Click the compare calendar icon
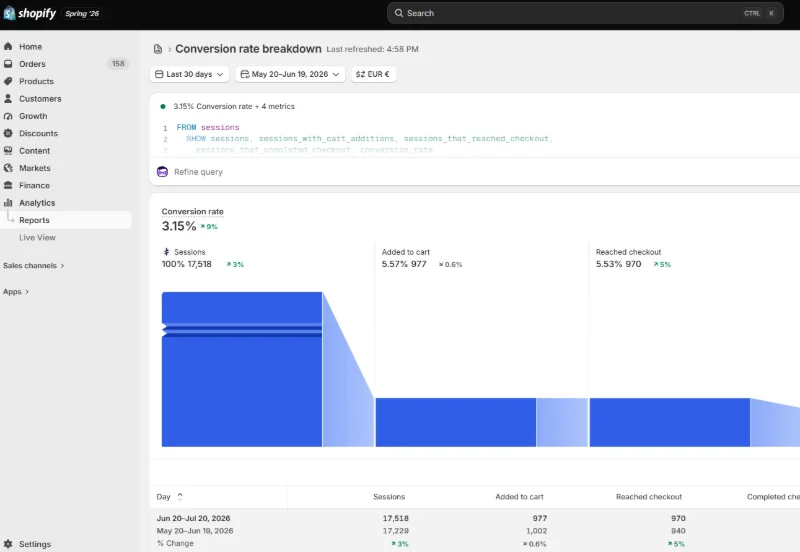 [244, 74]
